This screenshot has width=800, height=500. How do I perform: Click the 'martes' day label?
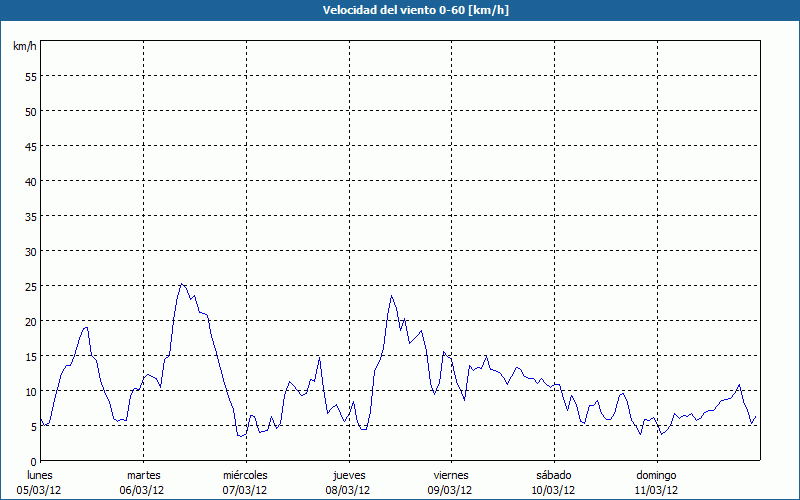(x=144, y=475)
